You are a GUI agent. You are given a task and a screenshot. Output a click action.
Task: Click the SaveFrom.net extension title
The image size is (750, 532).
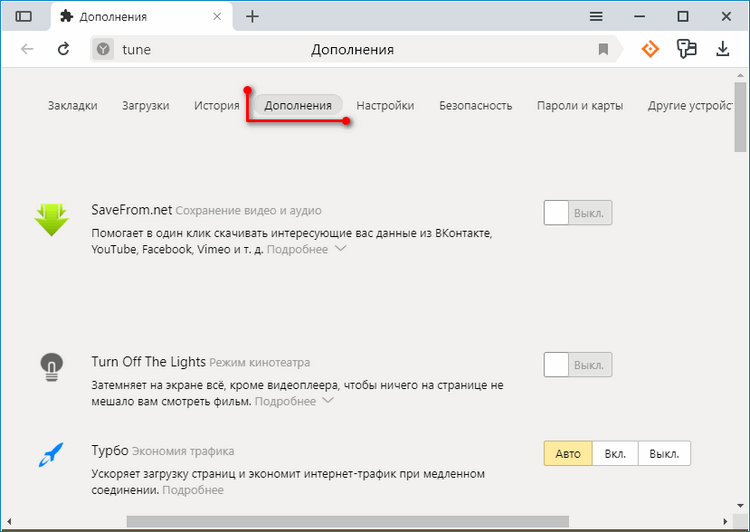(132, 210)
